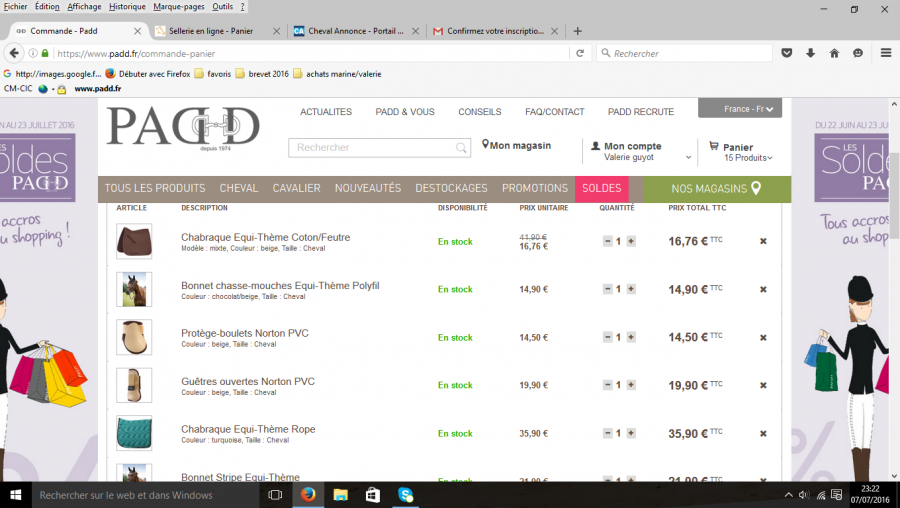Decrease quantity of Bonnet chasse-mouches Polyfil
This screenshot has height=508, width=900.
(x=607, y=289)
